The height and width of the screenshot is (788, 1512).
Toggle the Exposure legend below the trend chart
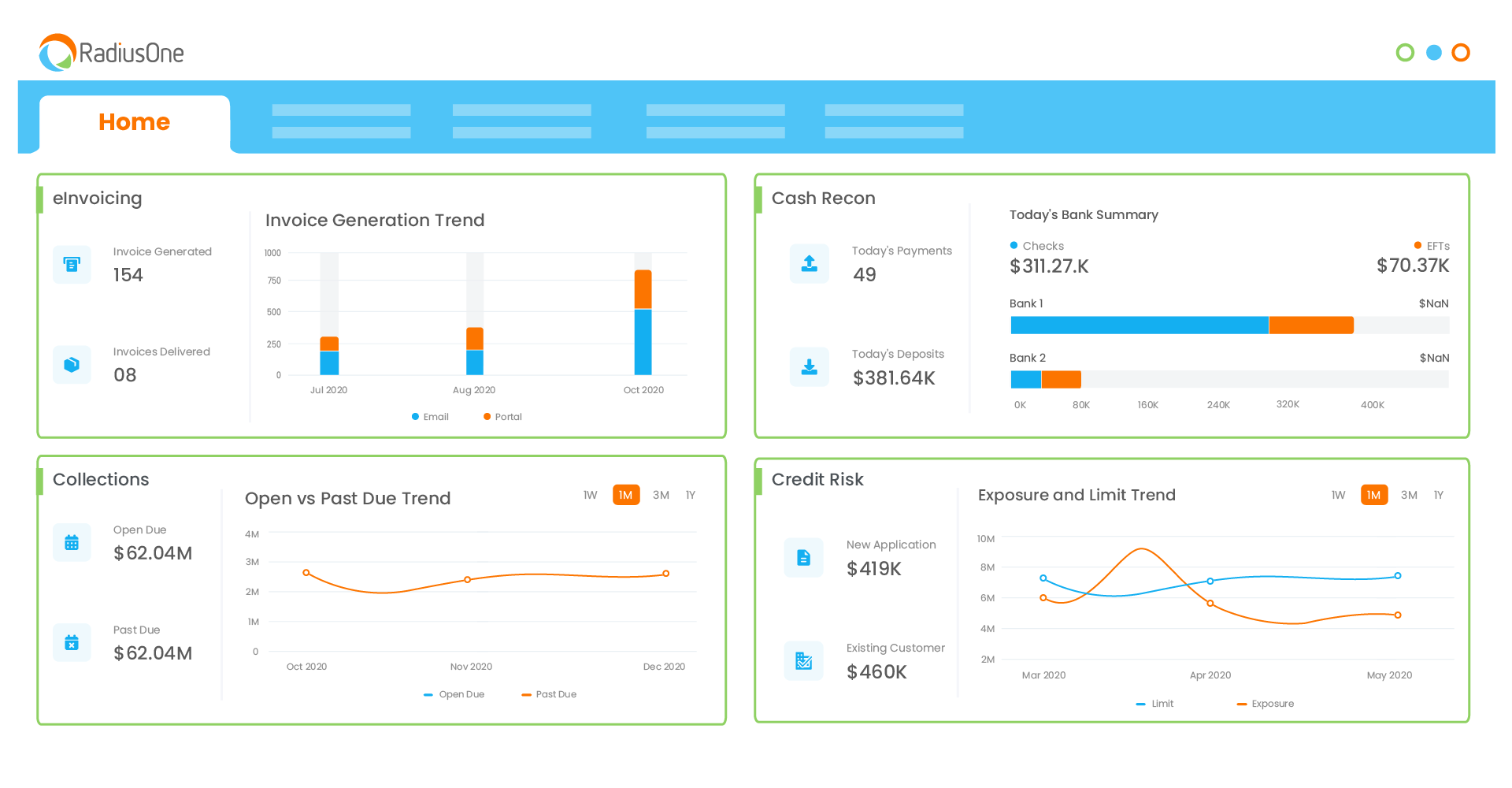[1265, 703]
